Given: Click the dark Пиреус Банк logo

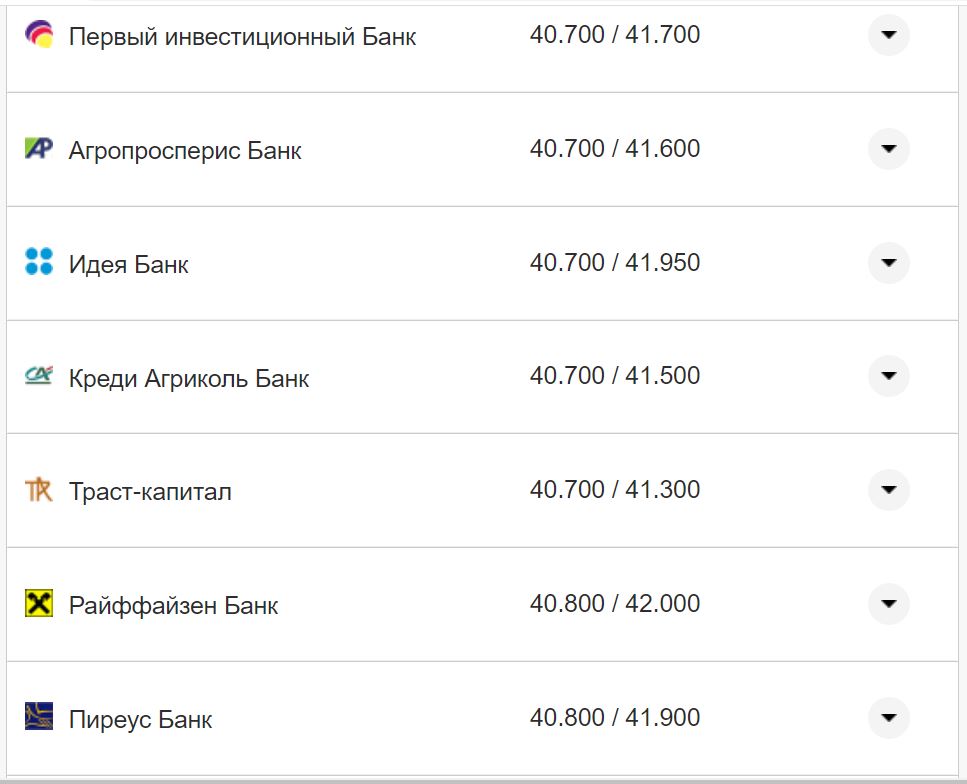Looking at the screenshot, I should point(39,717).
